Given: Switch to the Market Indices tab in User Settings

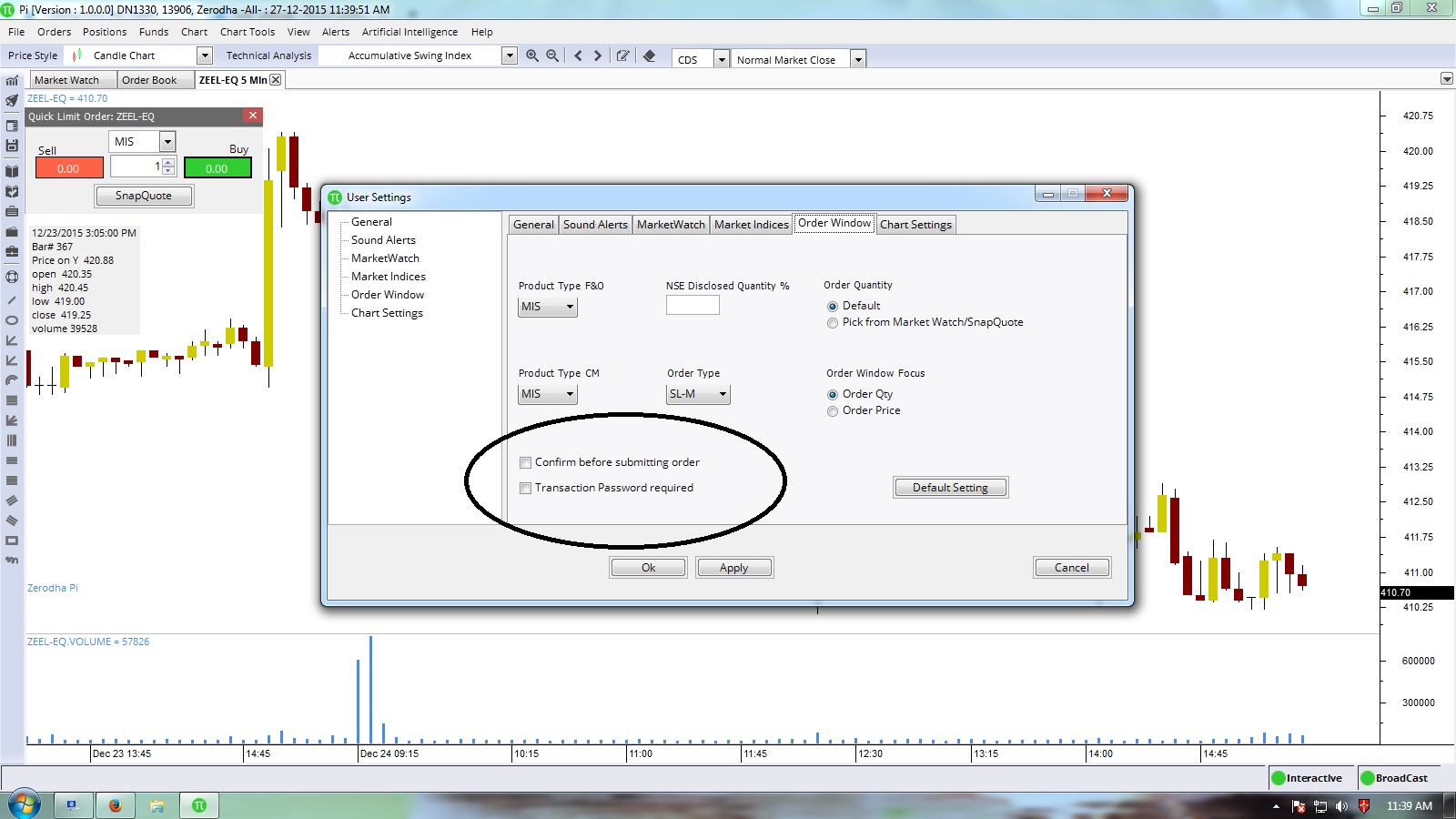Looking at the screenshot, I should 751,225.
